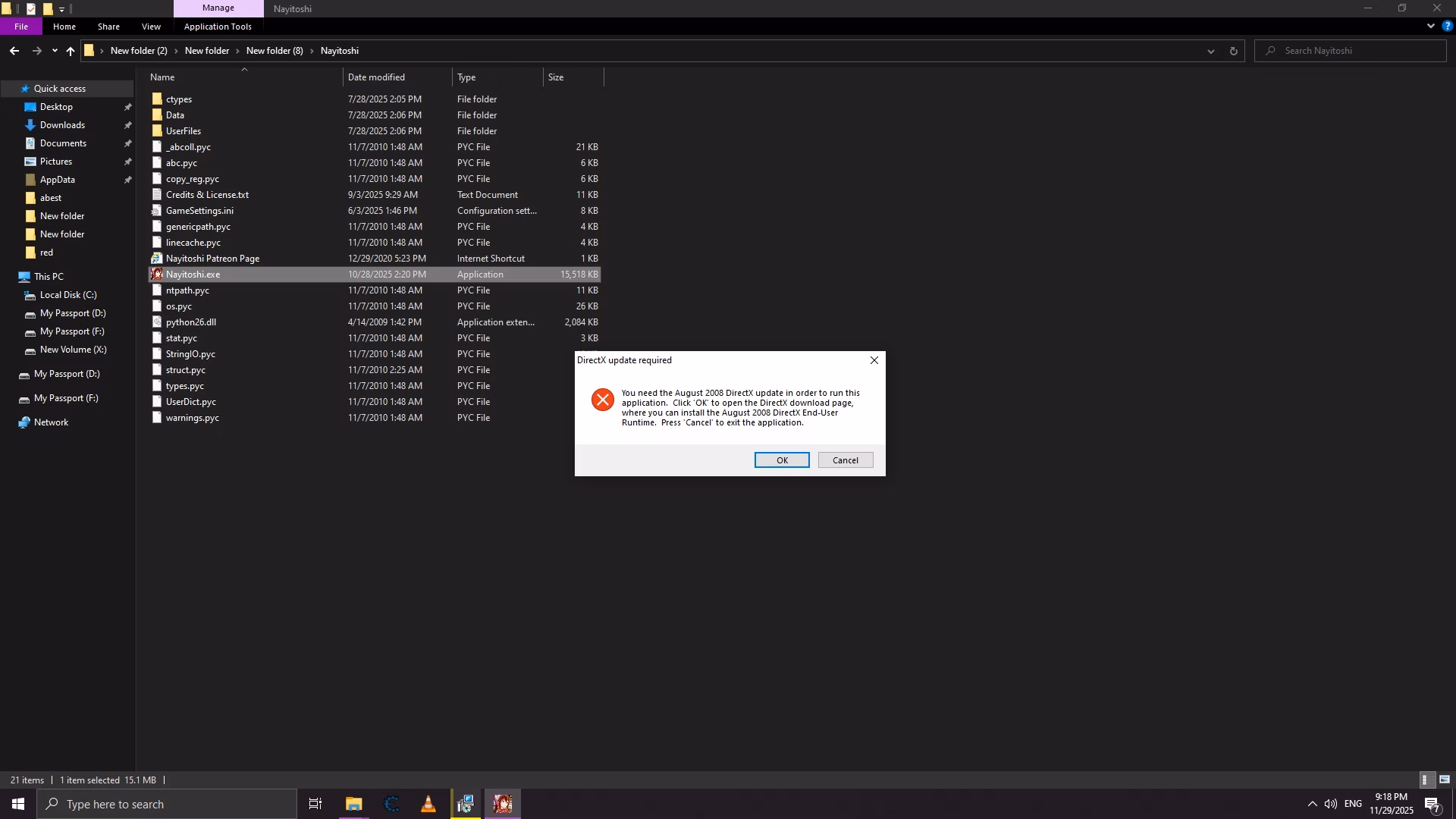Click the volume speaker tray icon
This screenshot has width=1456, height=819.
1330,804
